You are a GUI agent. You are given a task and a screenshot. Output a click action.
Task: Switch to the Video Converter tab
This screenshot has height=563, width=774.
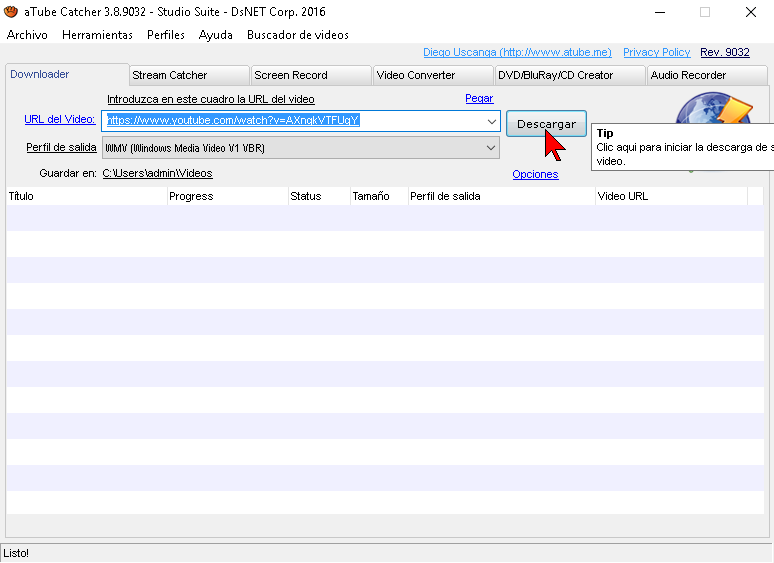click(433, 75)
